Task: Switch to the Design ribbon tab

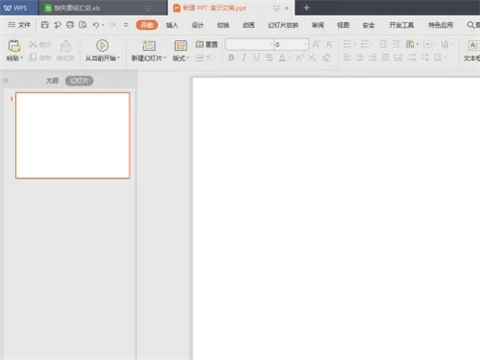Action: point(198,25)
